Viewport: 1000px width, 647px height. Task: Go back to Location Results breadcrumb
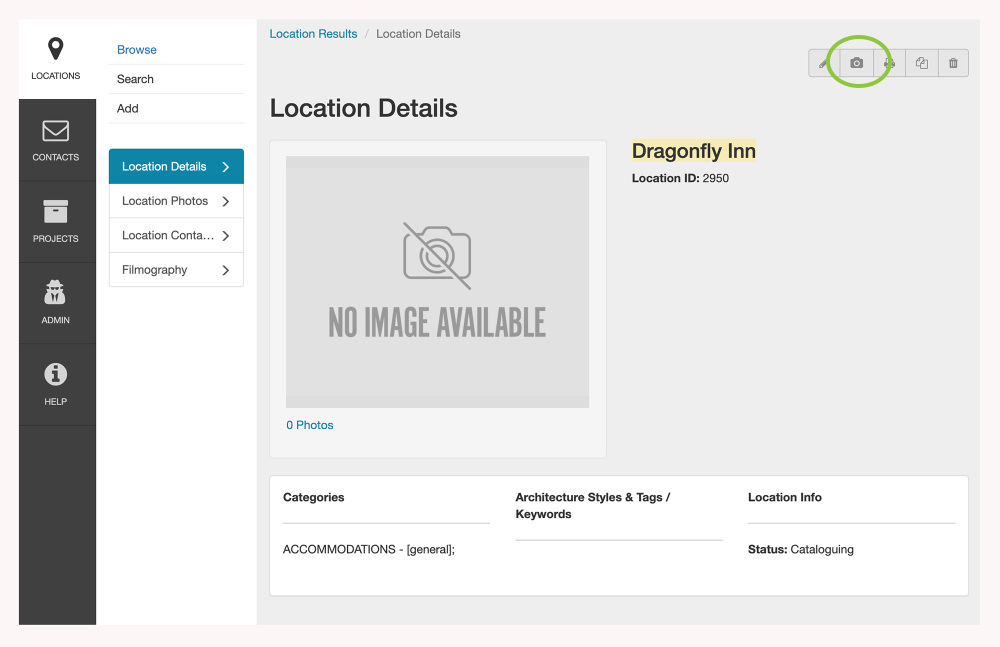point(313,34)
